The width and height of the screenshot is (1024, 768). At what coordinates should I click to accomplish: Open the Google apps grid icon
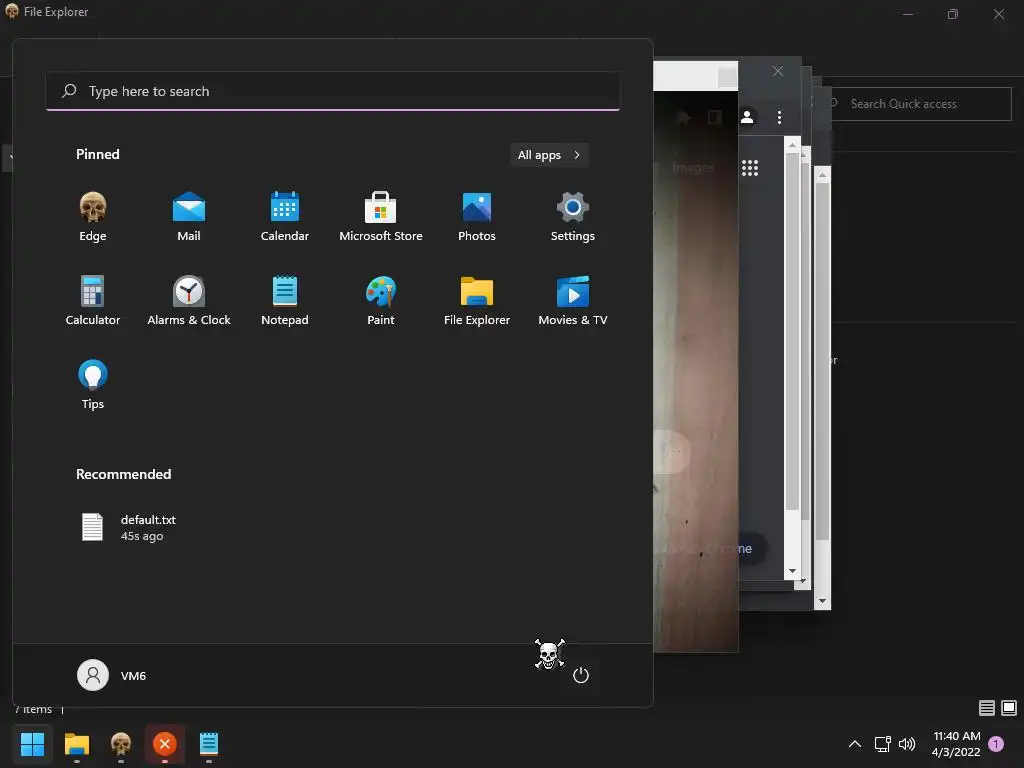750,168
